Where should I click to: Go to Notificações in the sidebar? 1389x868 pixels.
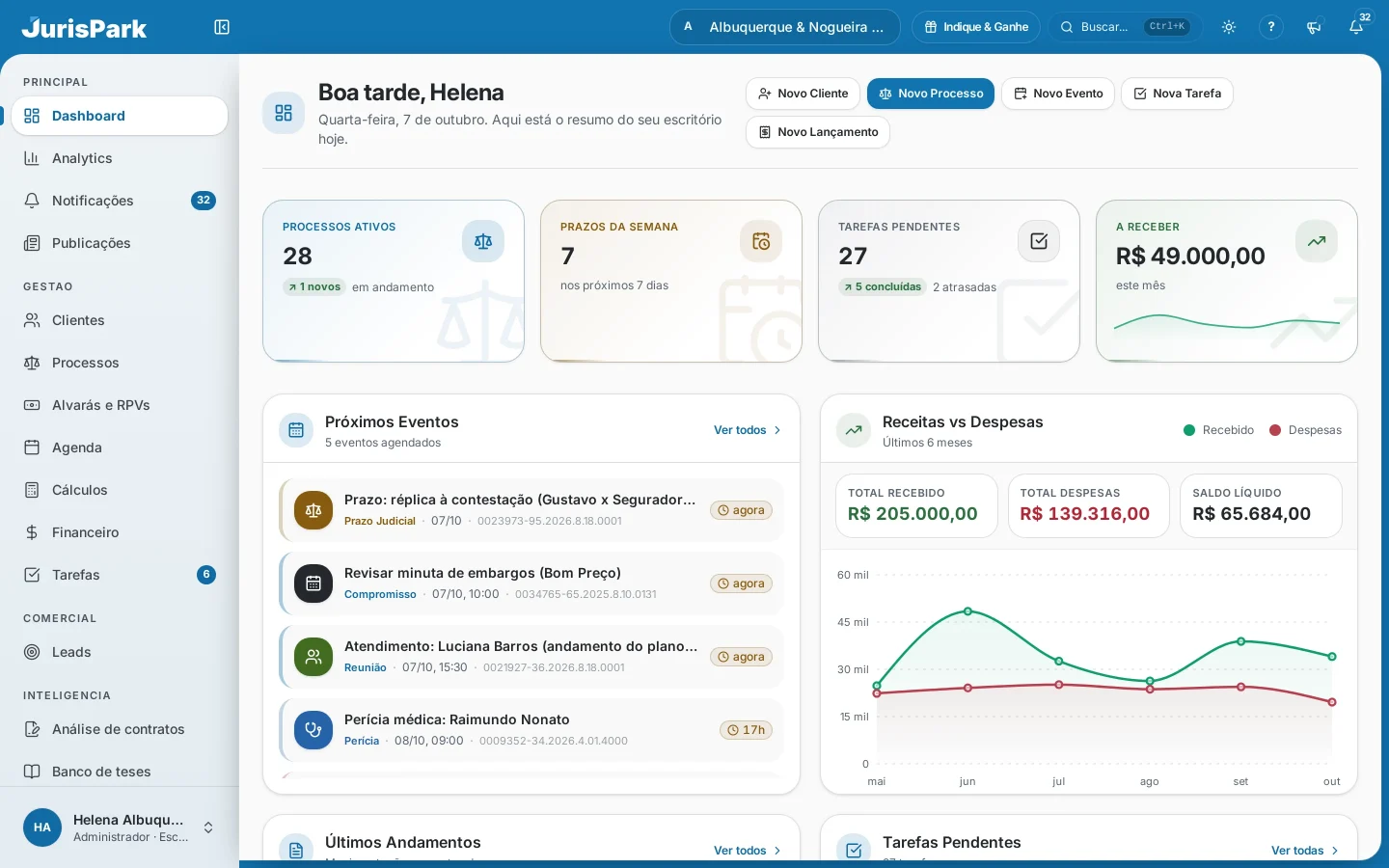coord(120,201)
